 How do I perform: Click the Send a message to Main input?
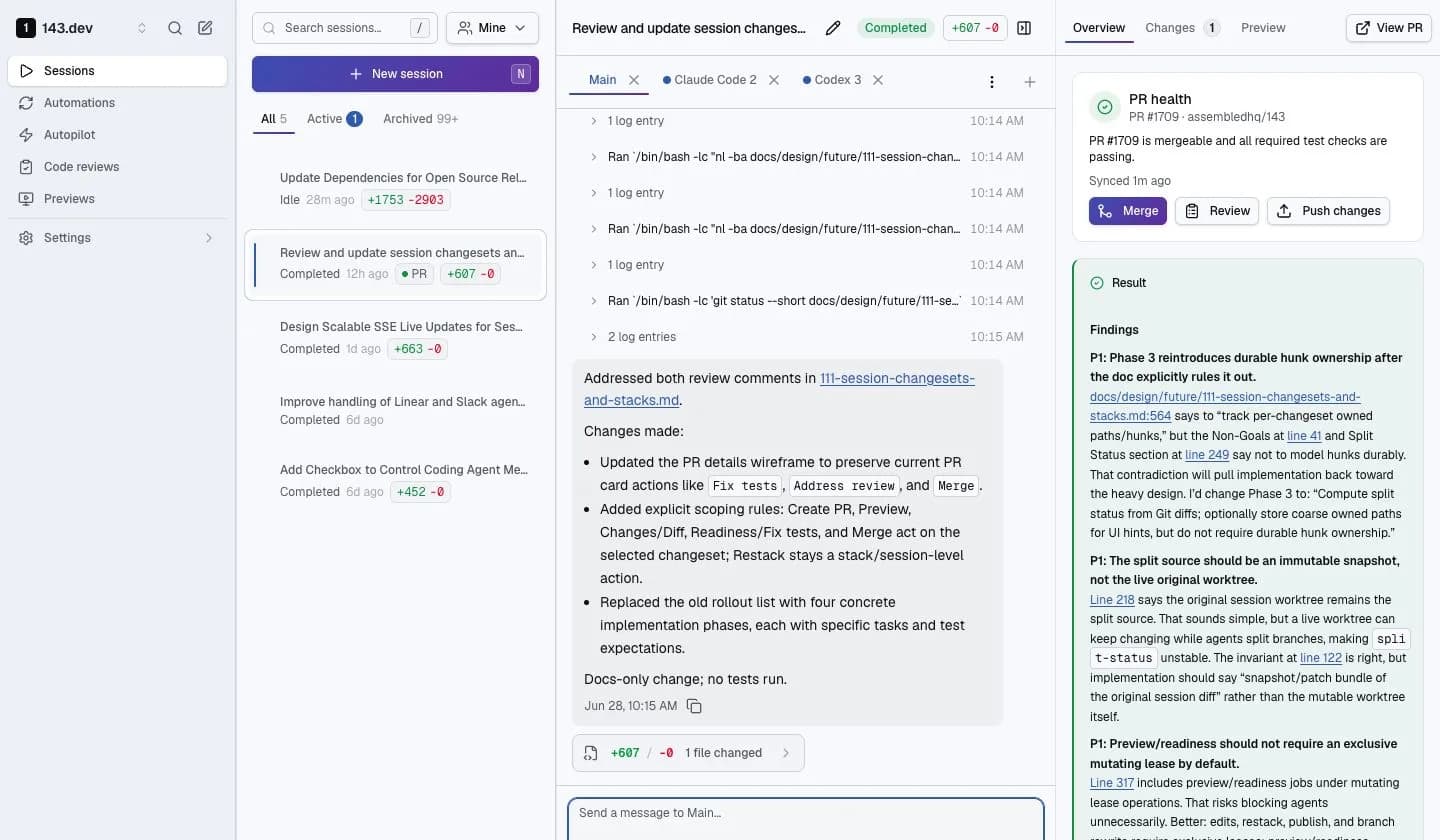coord(805,819)
